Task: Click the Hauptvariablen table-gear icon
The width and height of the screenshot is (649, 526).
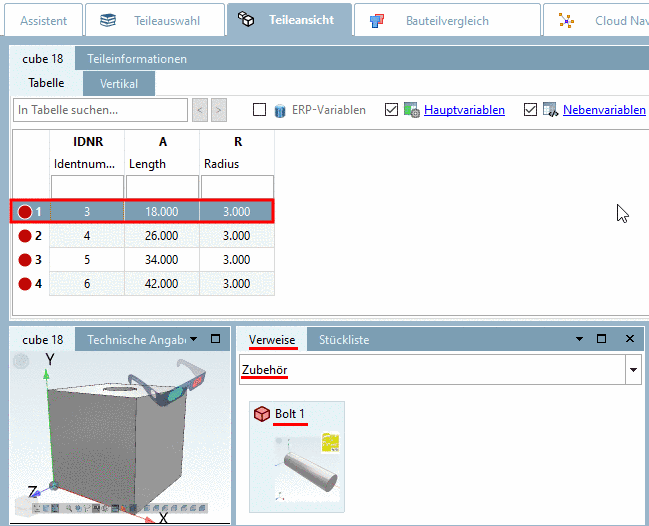Action: tap(411, 110)
